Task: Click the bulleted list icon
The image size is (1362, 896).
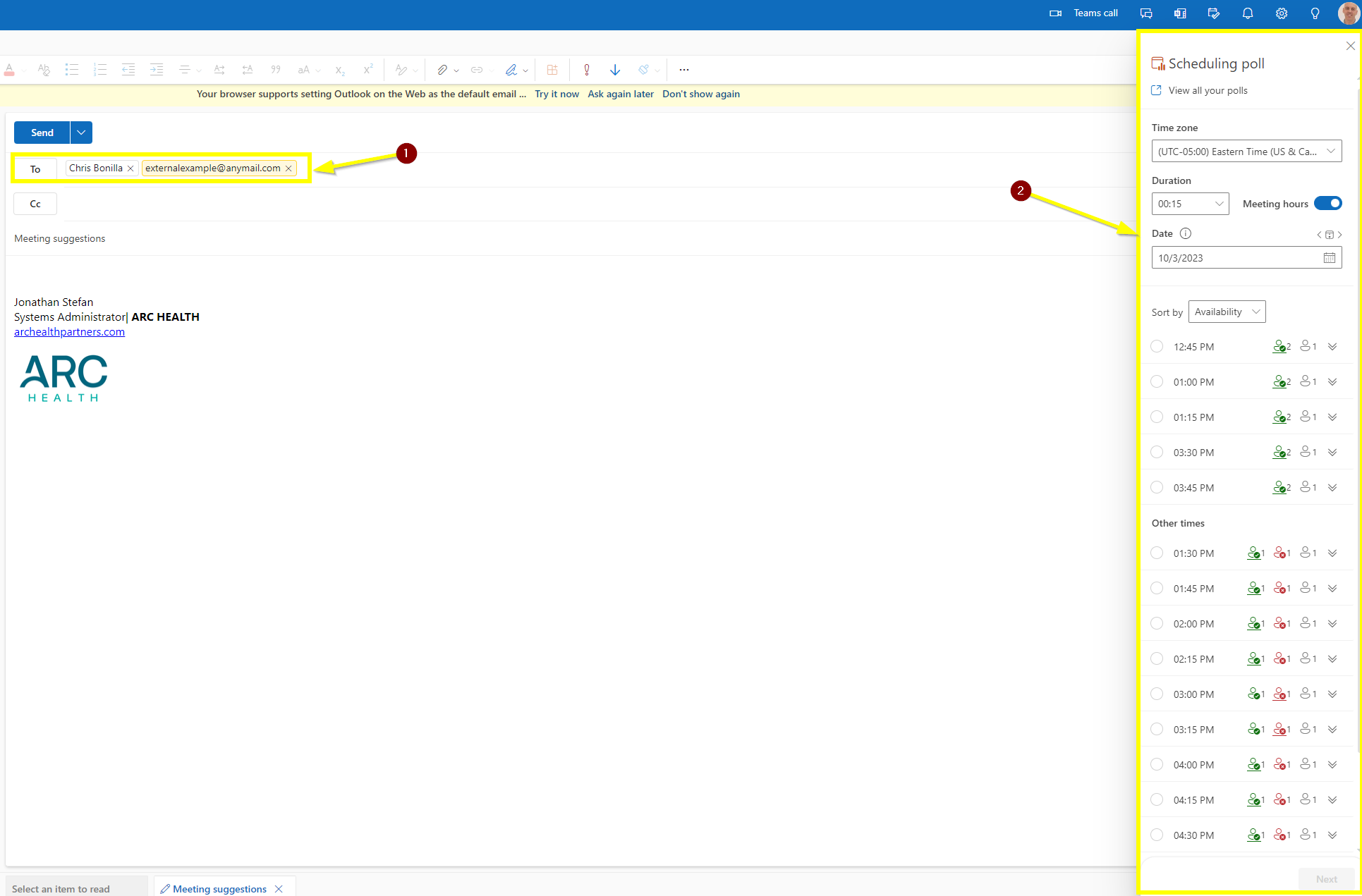Action: [x=71, y=70]
